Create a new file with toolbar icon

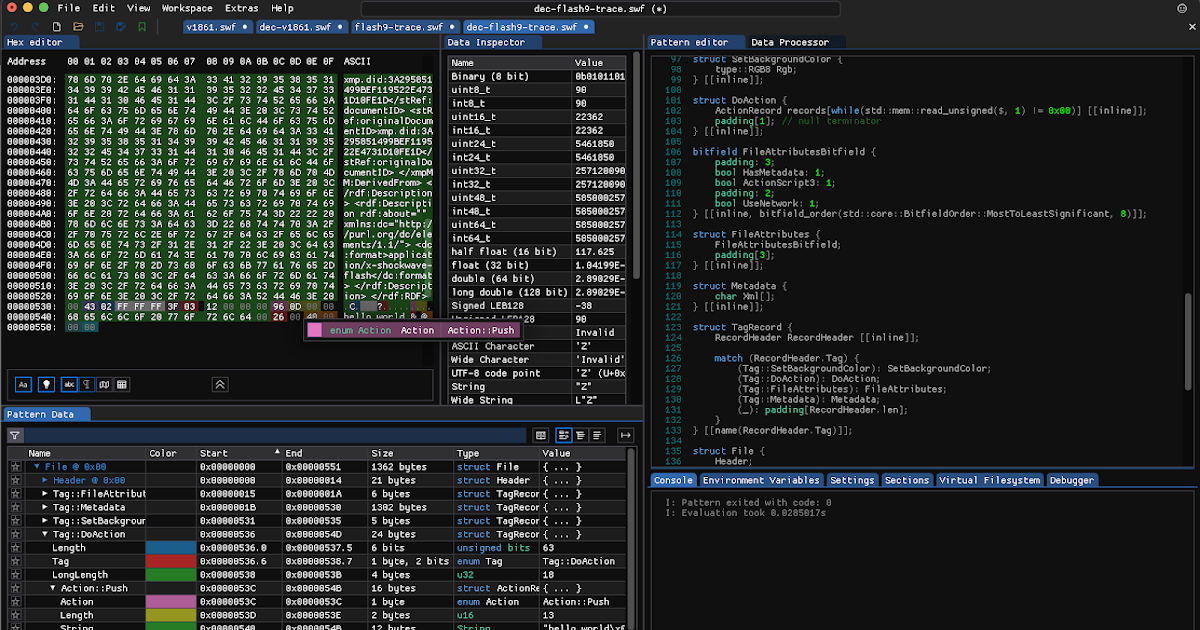coord(57,27)
